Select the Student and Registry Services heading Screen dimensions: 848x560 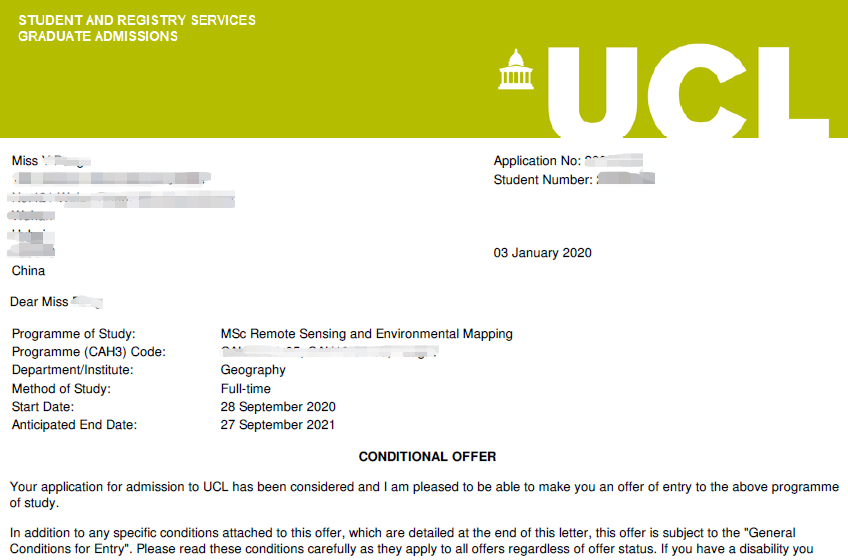coord(137,21)
